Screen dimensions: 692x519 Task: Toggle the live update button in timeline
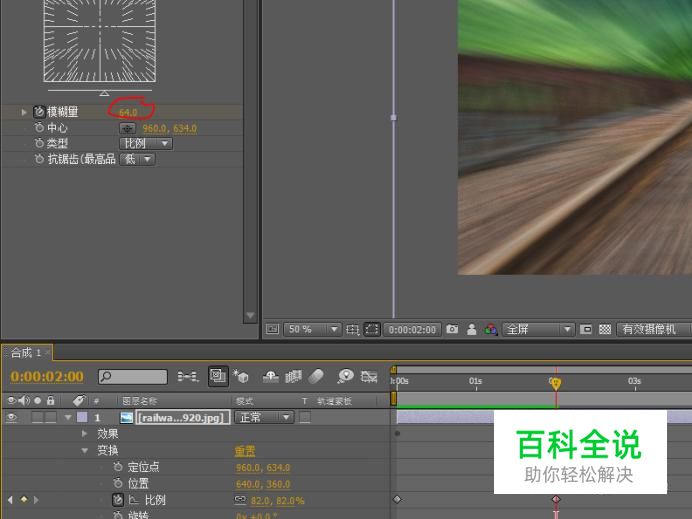pos(218,376)
